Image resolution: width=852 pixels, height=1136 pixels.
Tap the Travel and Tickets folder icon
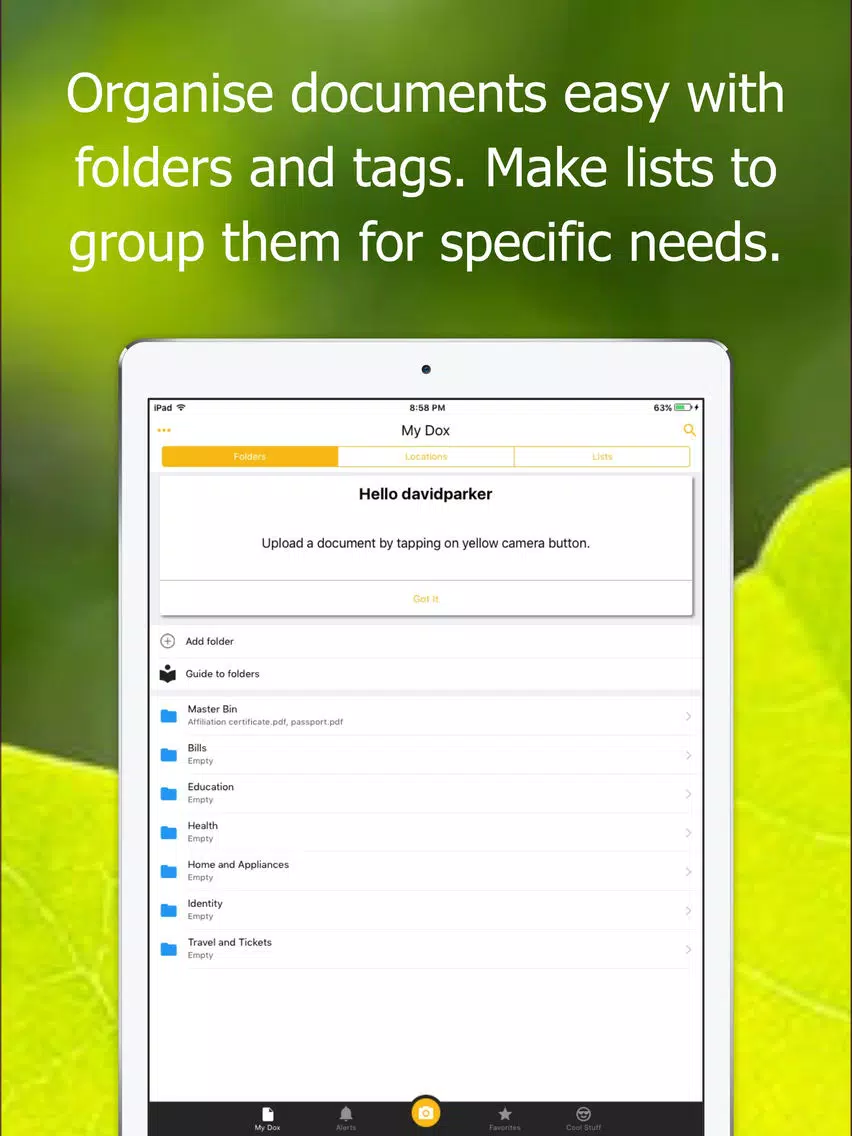[x=169, y=949]
